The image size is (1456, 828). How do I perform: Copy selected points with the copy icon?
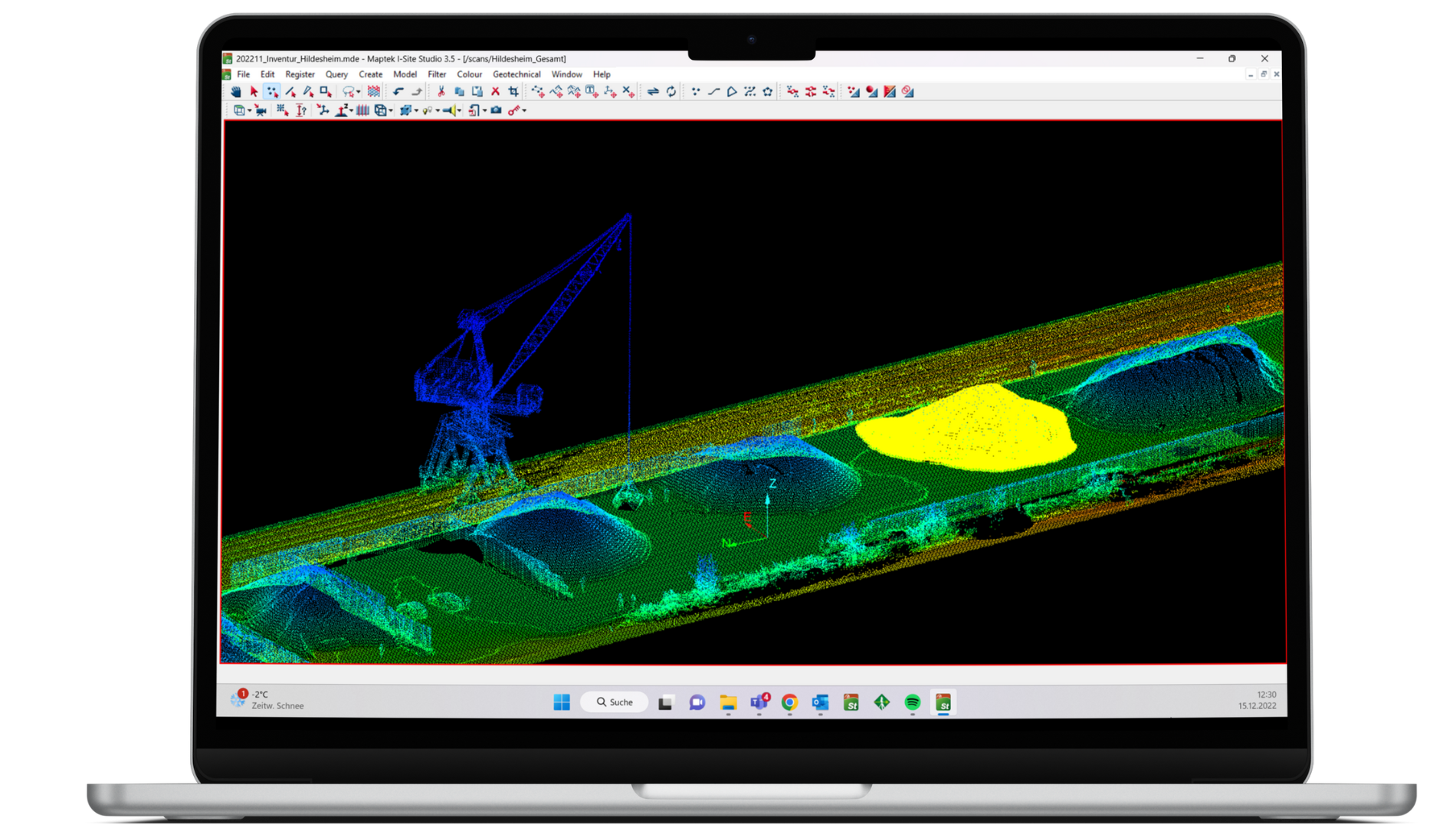click(461, 90)
